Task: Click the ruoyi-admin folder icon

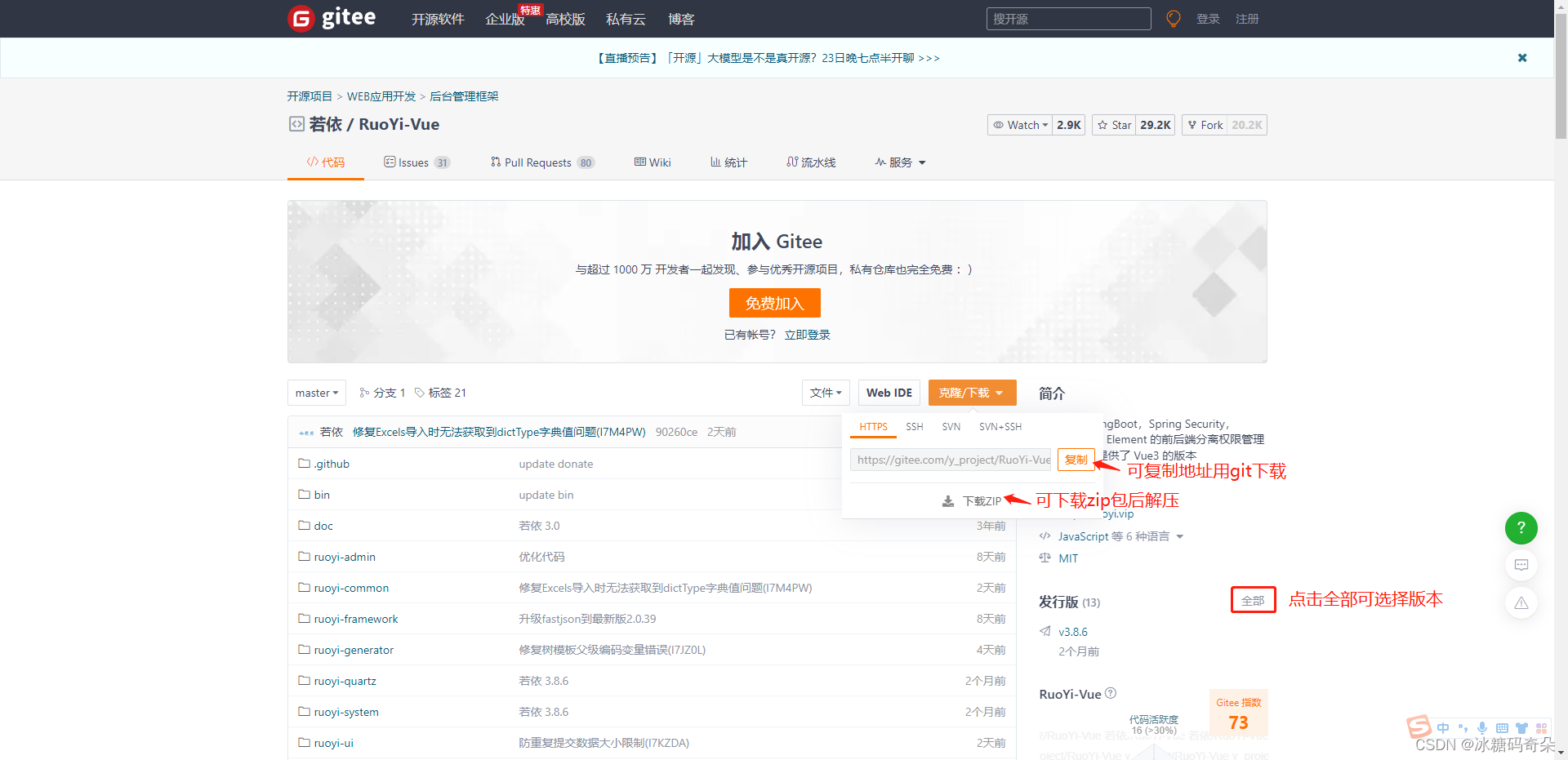Action: point(305,557)
